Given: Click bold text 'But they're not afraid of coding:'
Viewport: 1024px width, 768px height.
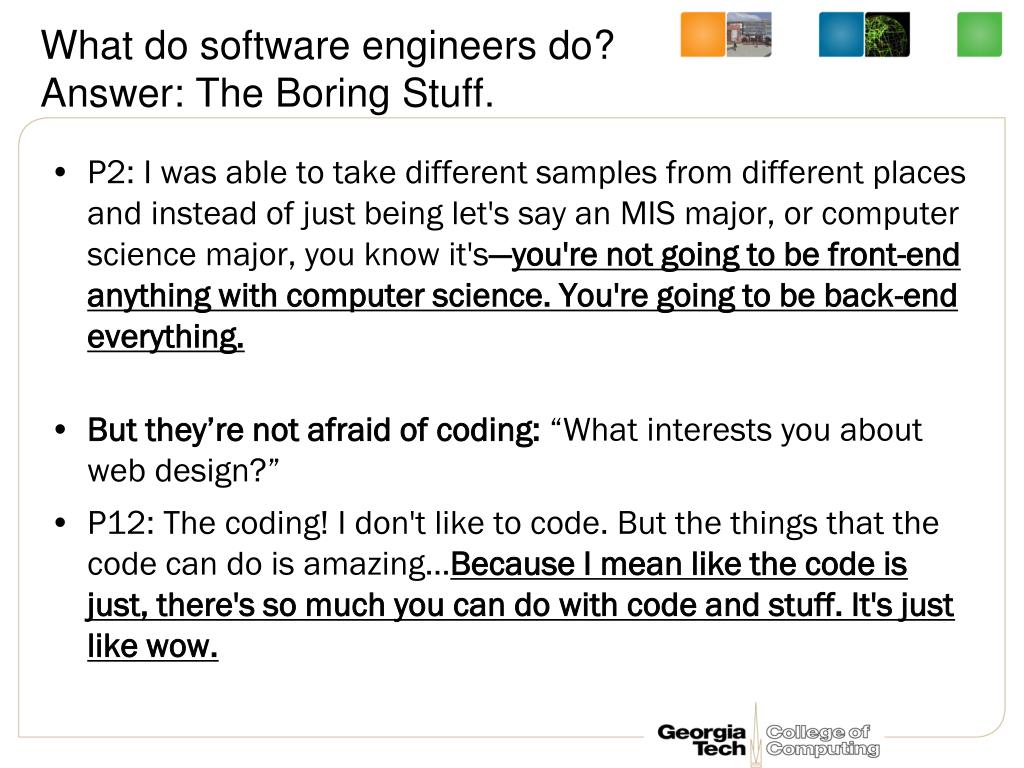Looking at the screenshot, I should (x=313, y=430).
